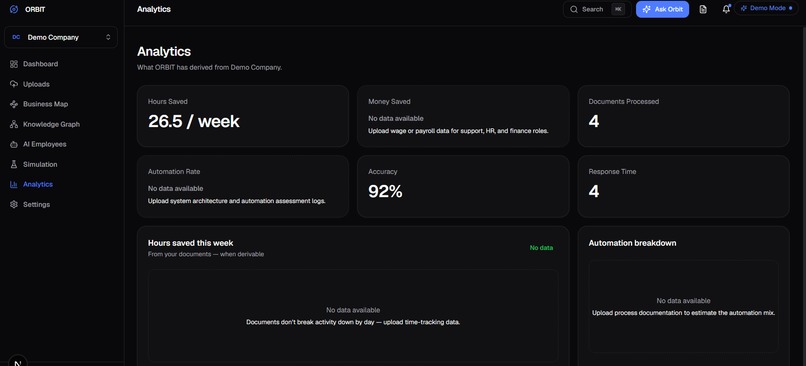Viewport: 806px width, 366px height.
Task: Click the '26.5 / week' value
Action: tap(194, 121)
